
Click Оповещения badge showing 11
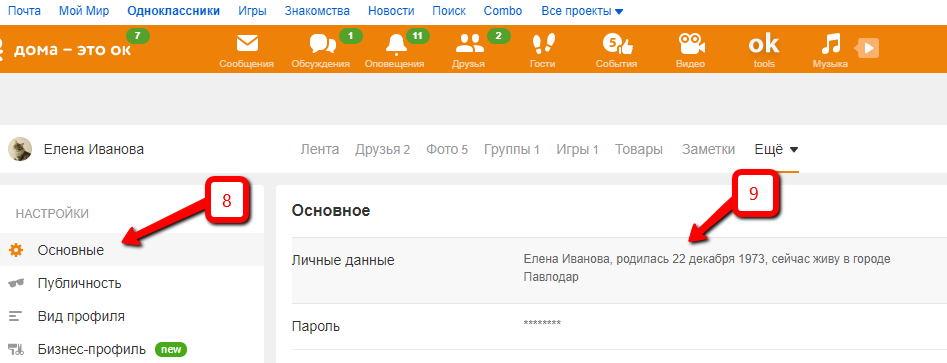click(x=417, y=36)
